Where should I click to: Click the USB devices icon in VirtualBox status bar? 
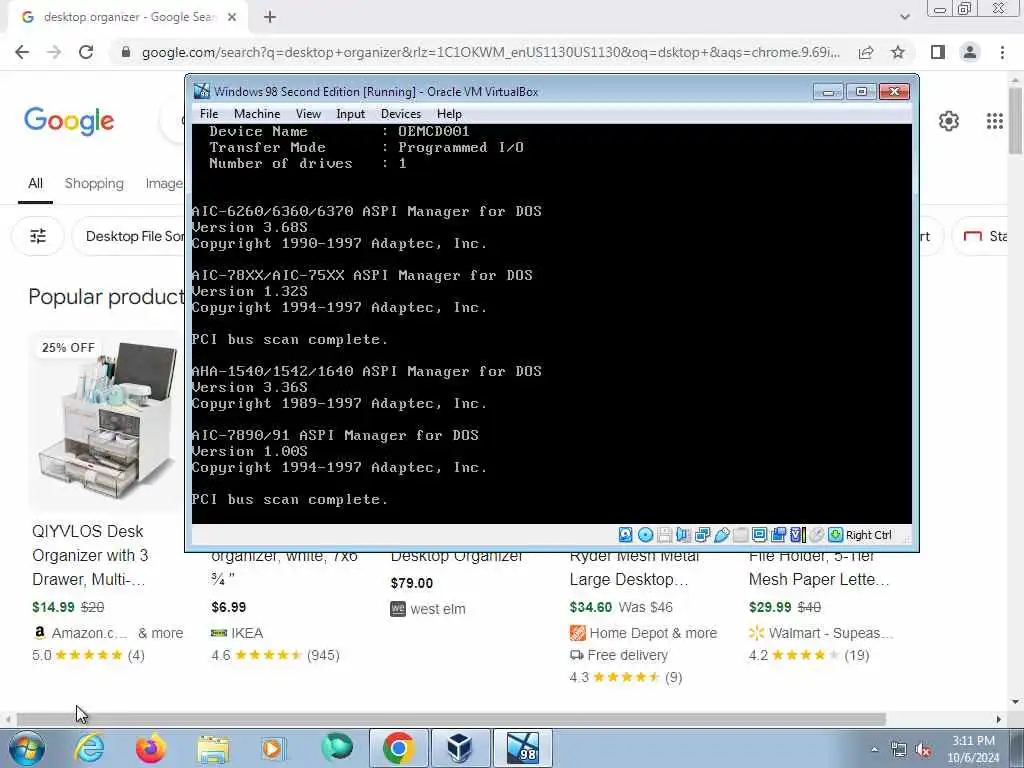tap(721, 535)
